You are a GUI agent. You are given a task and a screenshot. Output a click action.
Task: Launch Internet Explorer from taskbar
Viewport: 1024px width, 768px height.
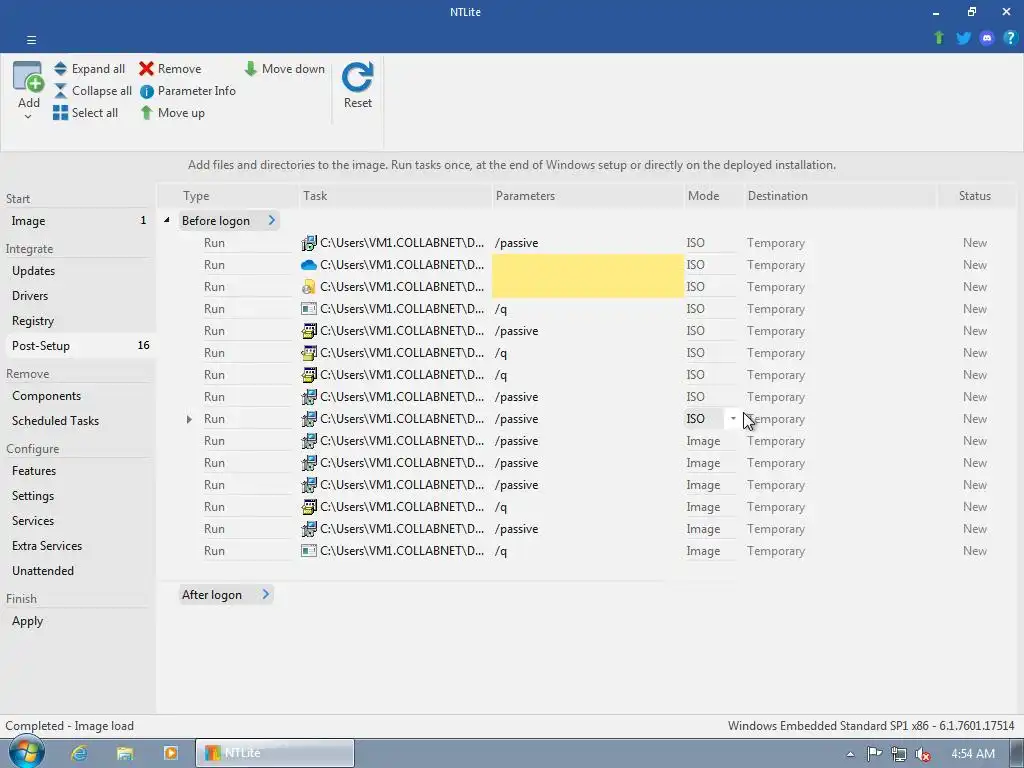coord(80,753)
